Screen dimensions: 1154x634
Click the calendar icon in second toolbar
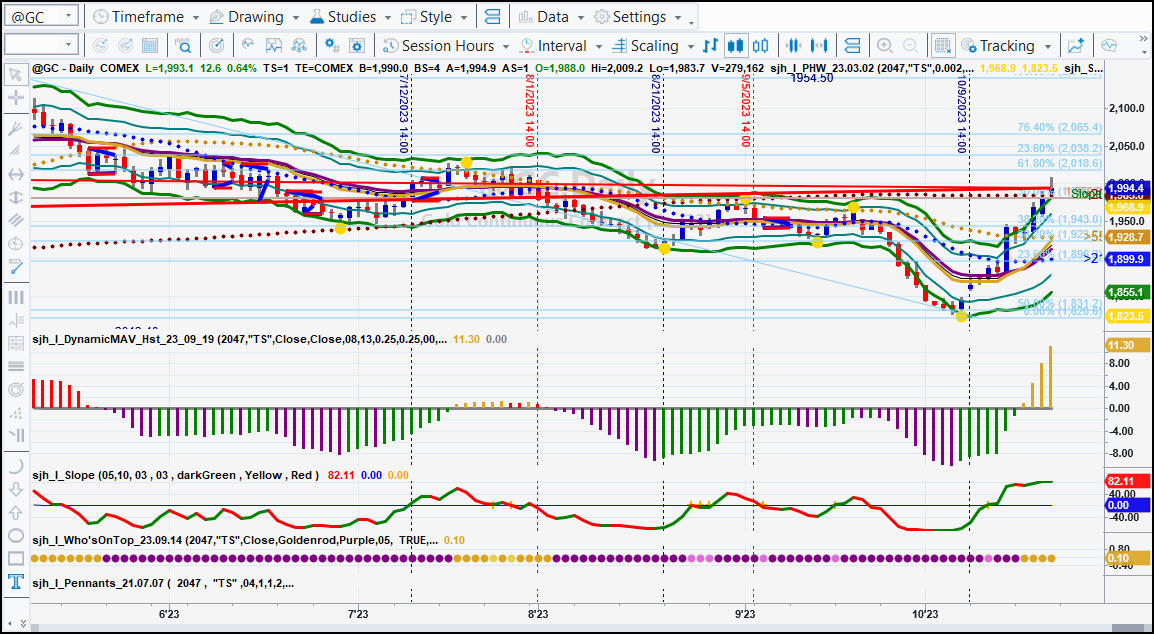(x=149, y=46)
